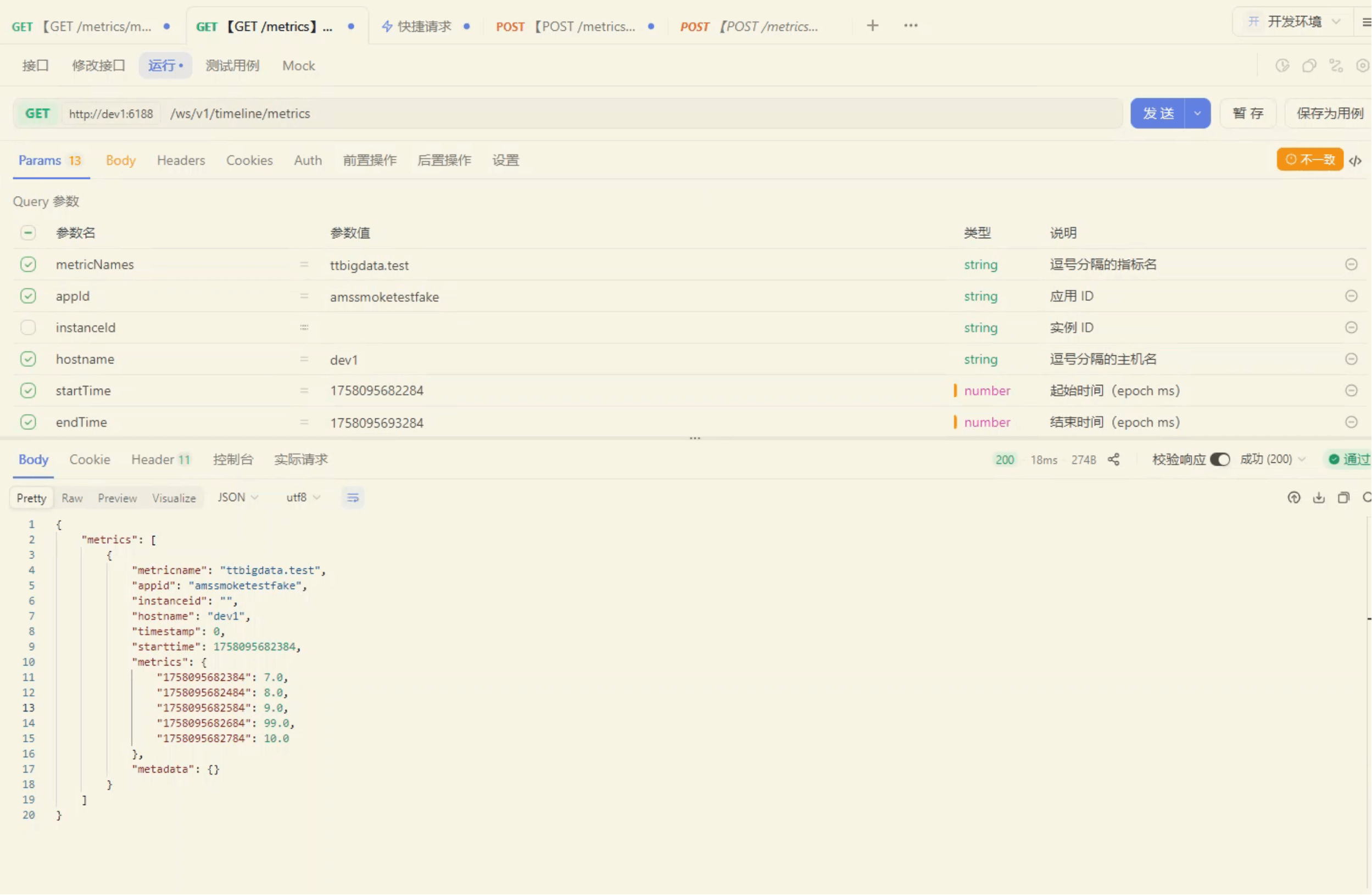Copy the response body to clipboard
The image size is (1372, 895).
pyautogui.click(x=1343, y=498)
